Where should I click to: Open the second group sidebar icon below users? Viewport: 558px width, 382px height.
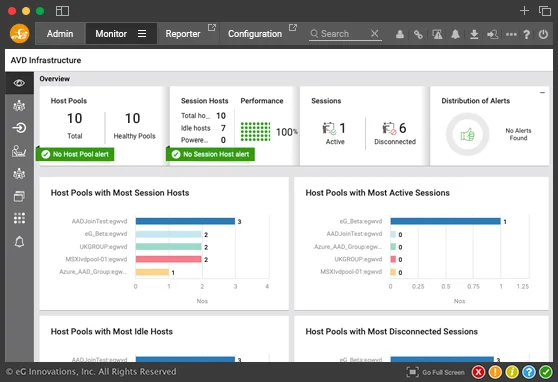[x=19, y=174]
